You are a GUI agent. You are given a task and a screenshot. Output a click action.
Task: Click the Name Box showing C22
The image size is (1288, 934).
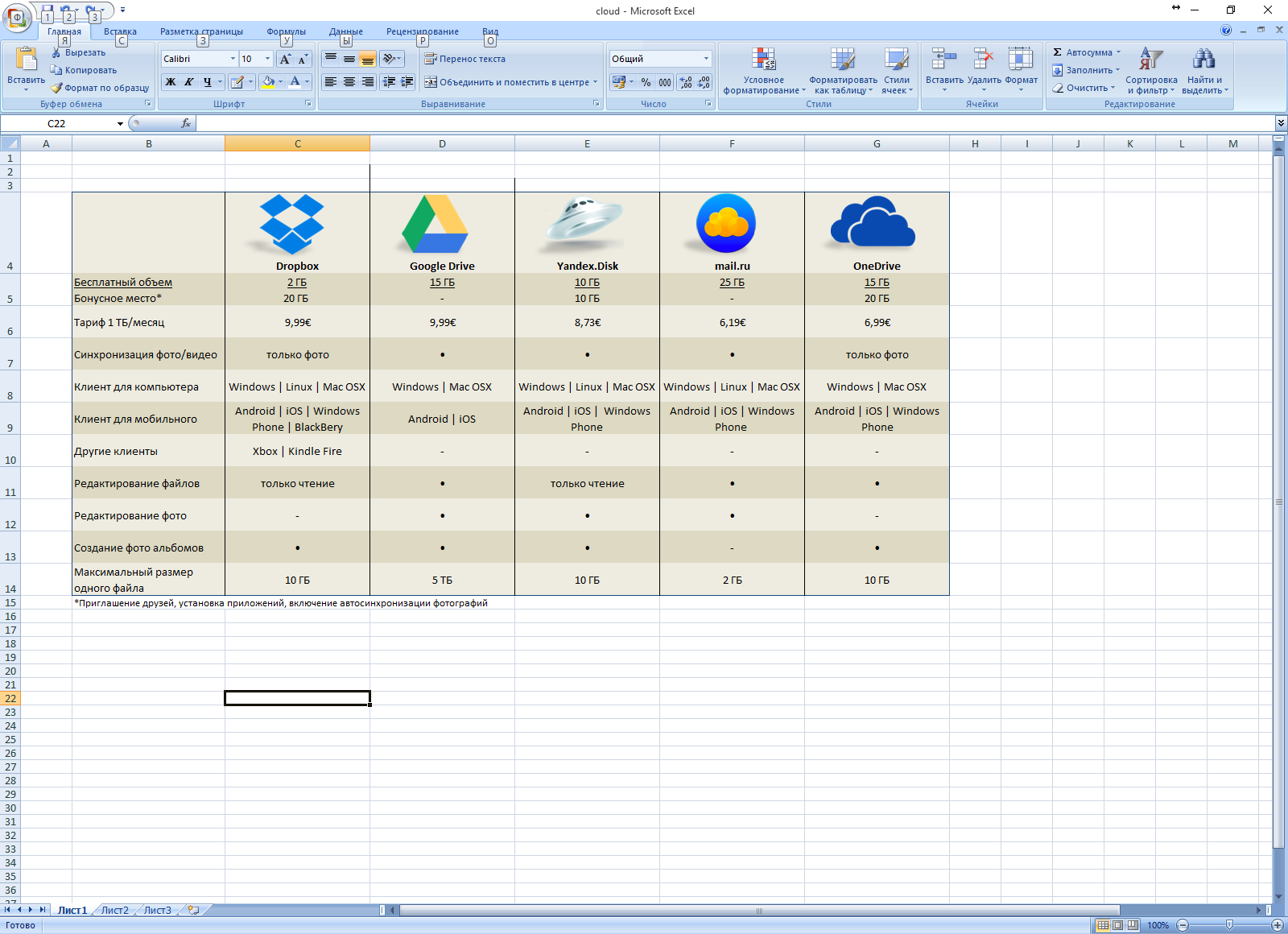[56, 123]
